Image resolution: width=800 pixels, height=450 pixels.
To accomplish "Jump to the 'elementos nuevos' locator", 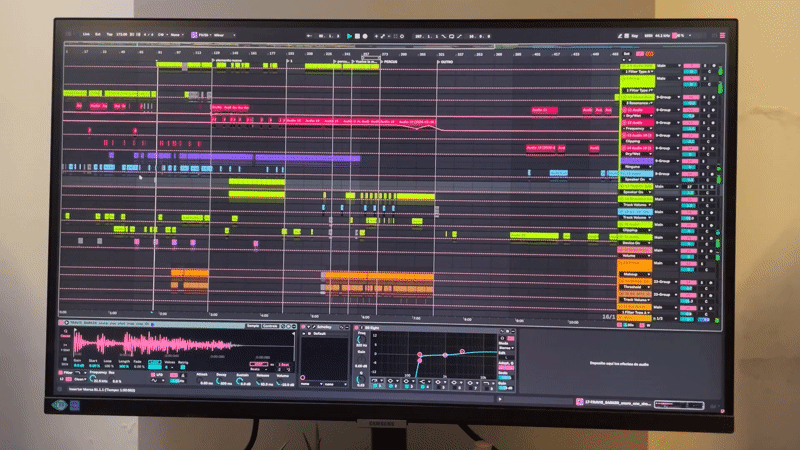I will pos(229,60).
